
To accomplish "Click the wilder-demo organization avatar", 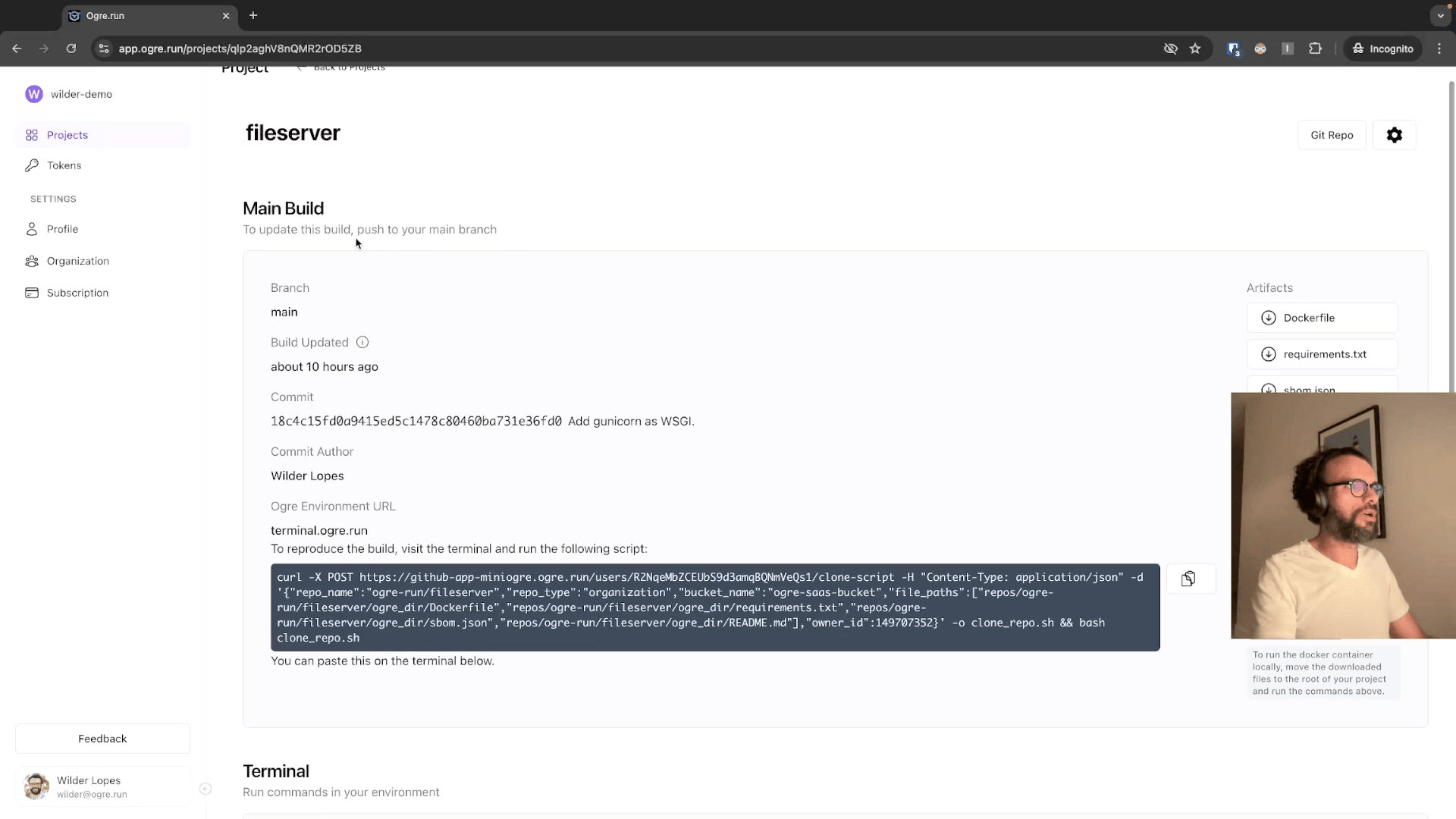I will point(34,94).
